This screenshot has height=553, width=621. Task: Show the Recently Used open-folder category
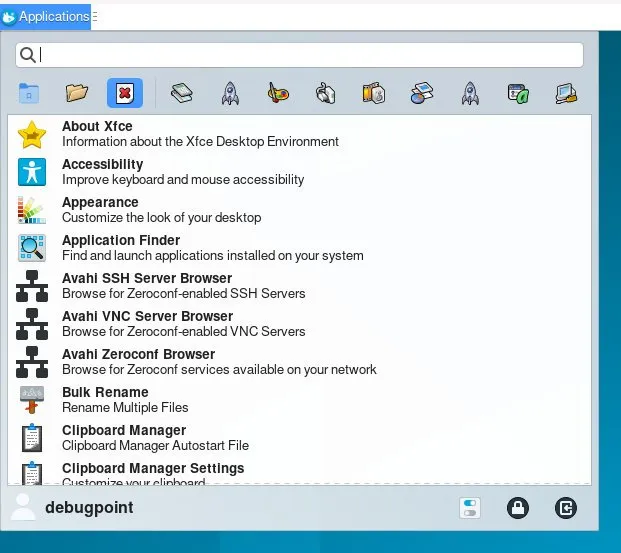pyautogui.click(x=77, y=93)
